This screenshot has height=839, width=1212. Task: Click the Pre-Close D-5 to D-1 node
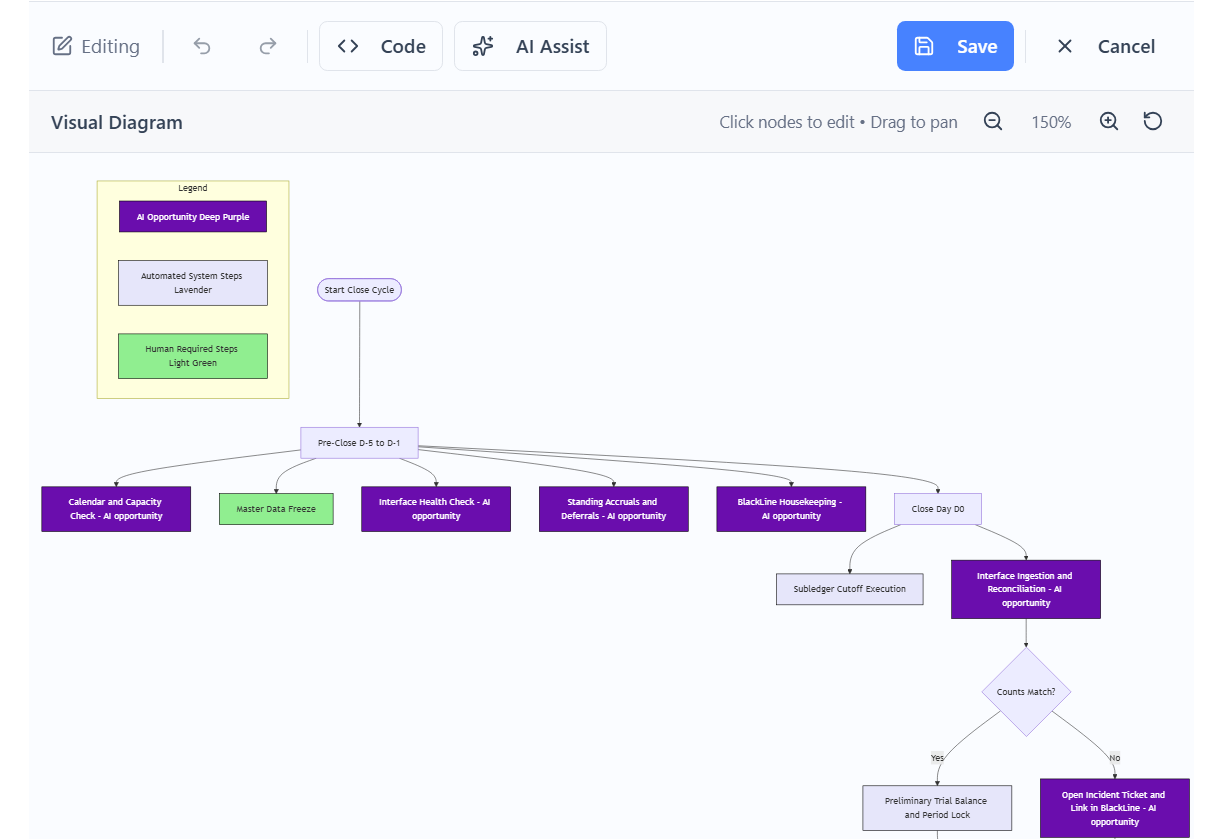359,442
